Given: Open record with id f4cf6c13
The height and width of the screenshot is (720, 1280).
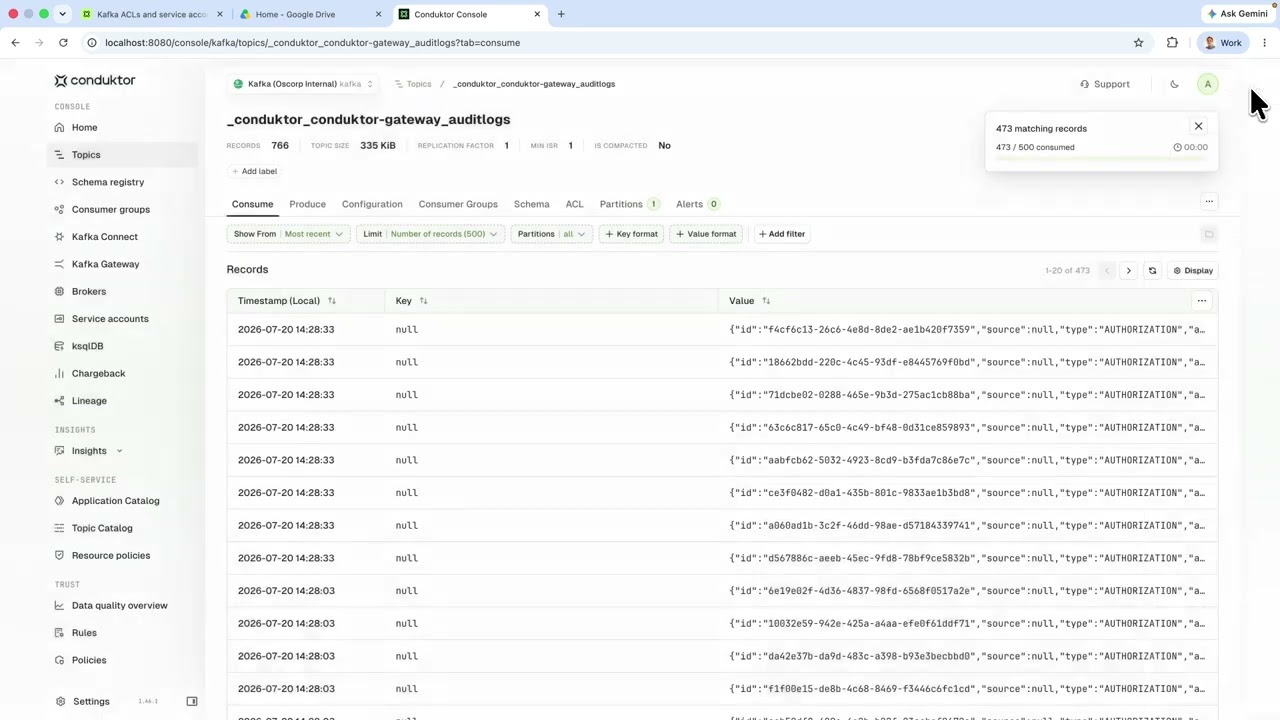Looking at the screenshot, I should (722, 329).
